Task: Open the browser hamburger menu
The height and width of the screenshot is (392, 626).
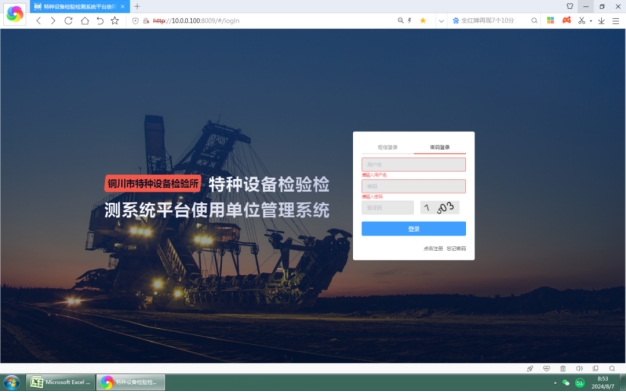Action: (x=616, y=21)
